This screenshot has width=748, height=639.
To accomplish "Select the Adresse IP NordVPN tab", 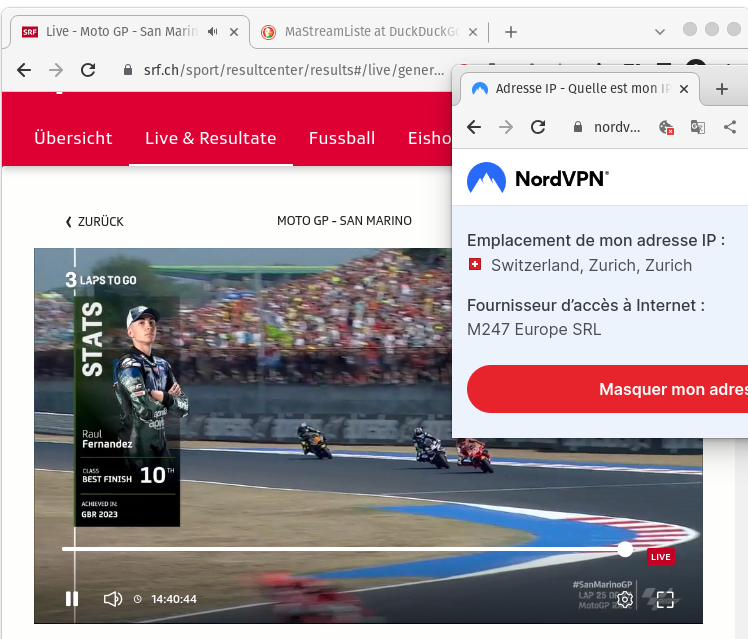I will [x=580, y=89].
